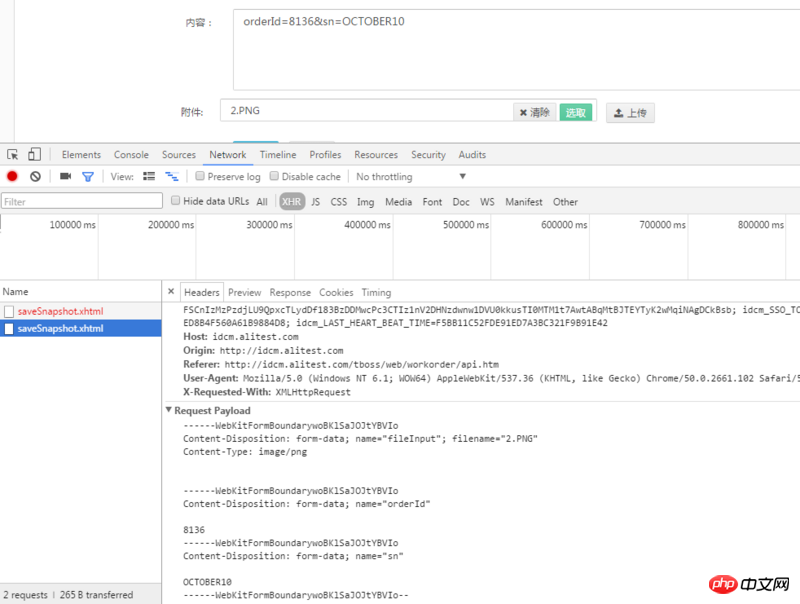Image resolution: width=800 pixels, height=604 pixels.
Task: Activate the inspect element picker icon
Action: coord(12,155)
